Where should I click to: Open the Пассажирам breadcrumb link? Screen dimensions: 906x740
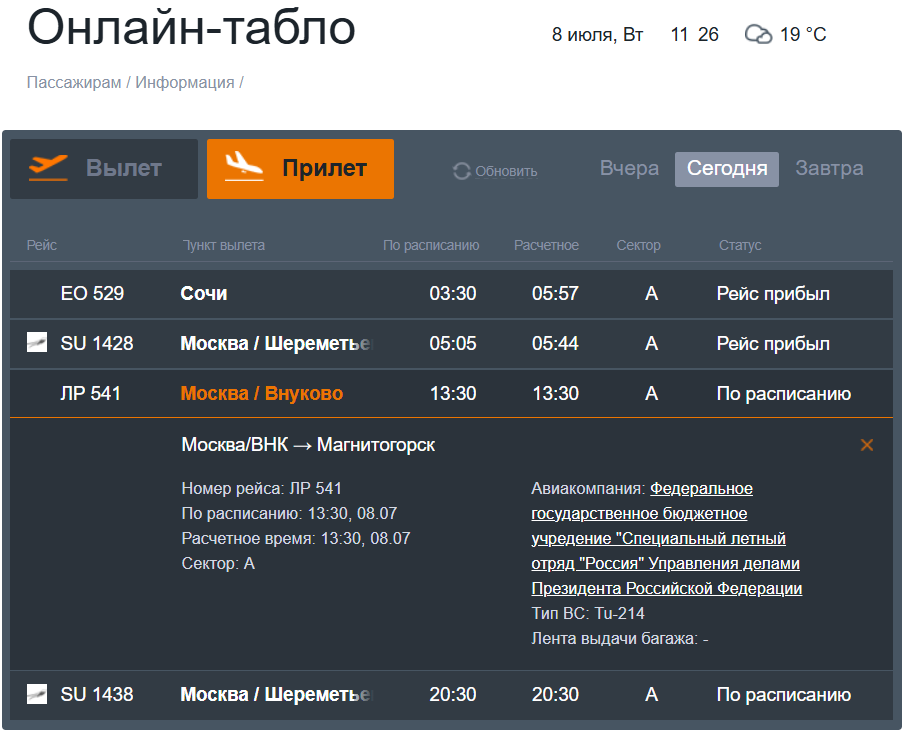pos(73,83)
